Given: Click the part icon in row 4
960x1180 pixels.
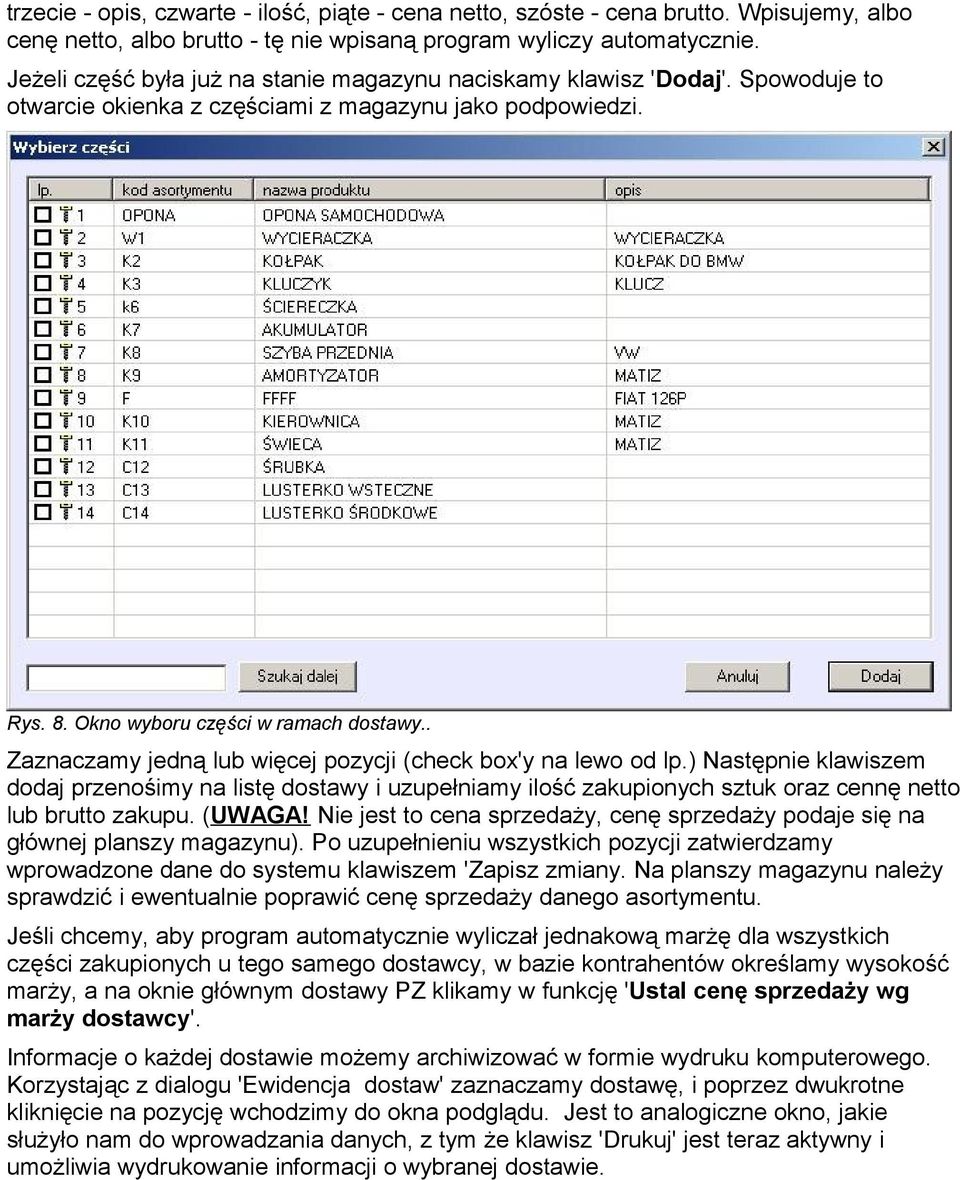Looking at the screenshot, I should (66, 284).
